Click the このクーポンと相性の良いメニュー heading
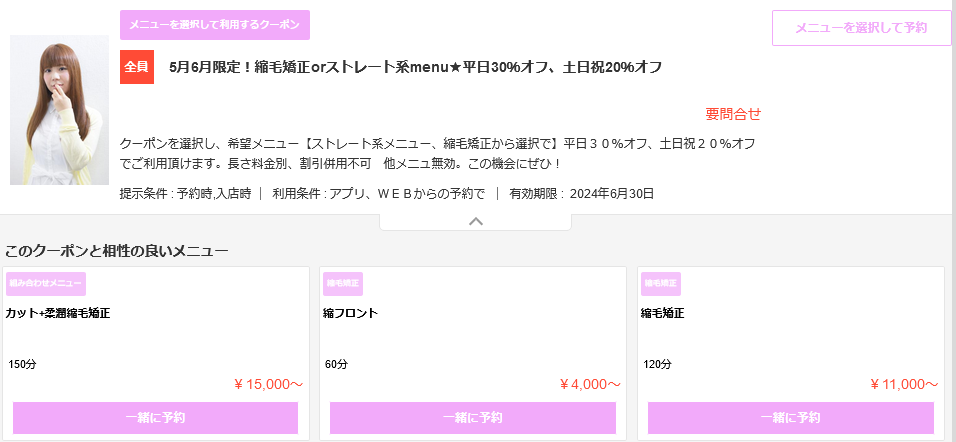 (x=117, y=250)
